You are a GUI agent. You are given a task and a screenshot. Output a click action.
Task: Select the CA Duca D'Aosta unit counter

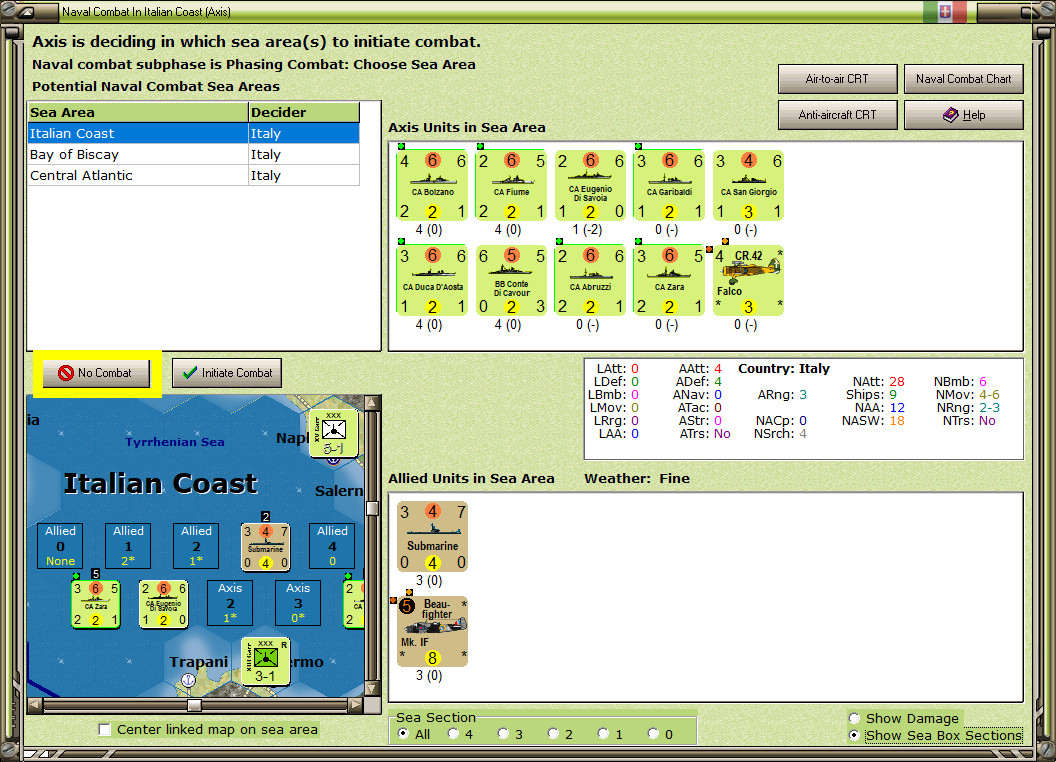[432, 280]
